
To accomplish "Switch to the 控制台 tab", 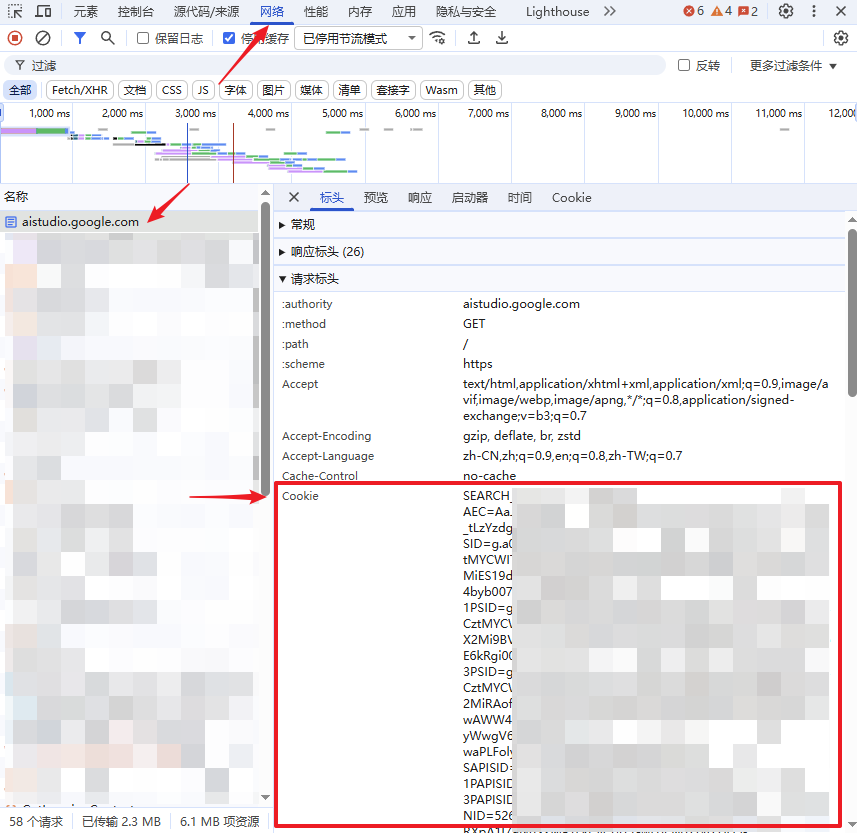I will point(136,12).
